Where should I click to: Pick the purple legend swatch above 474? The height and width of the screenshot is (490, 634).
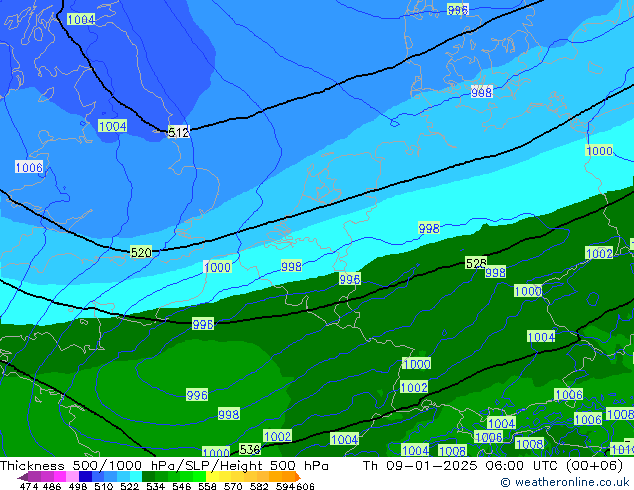tap(34, 476)
